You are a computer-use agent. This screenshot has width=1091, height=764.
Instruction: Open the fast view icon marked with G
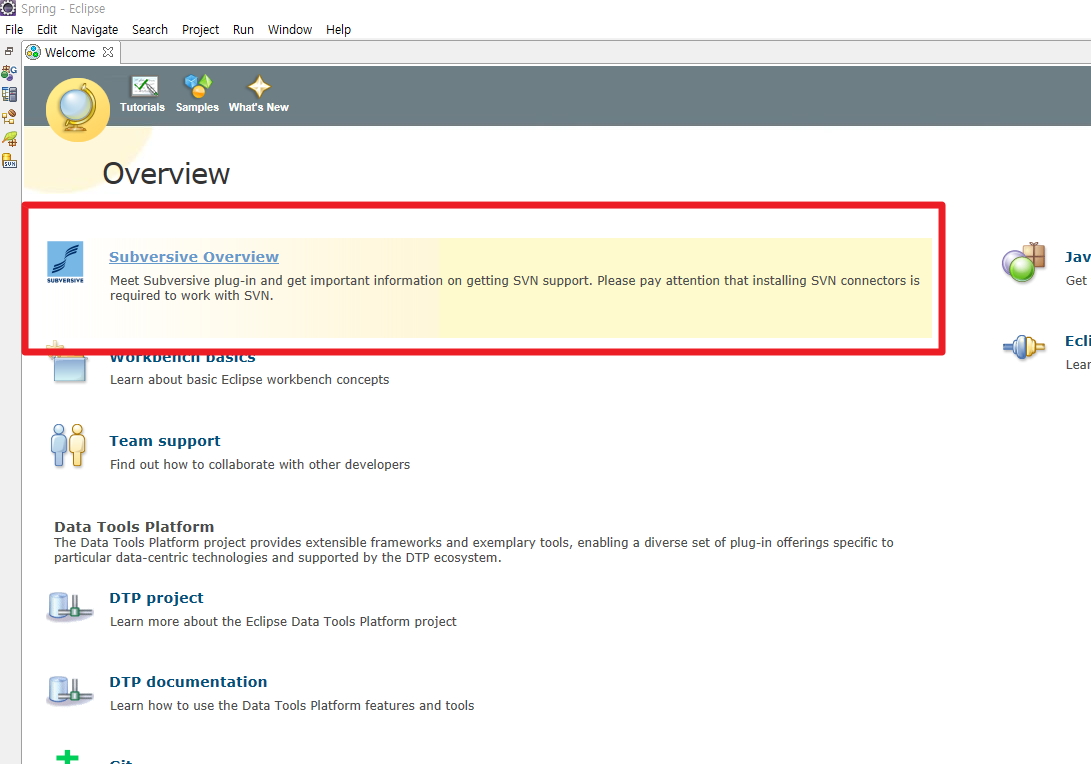pos(9,72)
